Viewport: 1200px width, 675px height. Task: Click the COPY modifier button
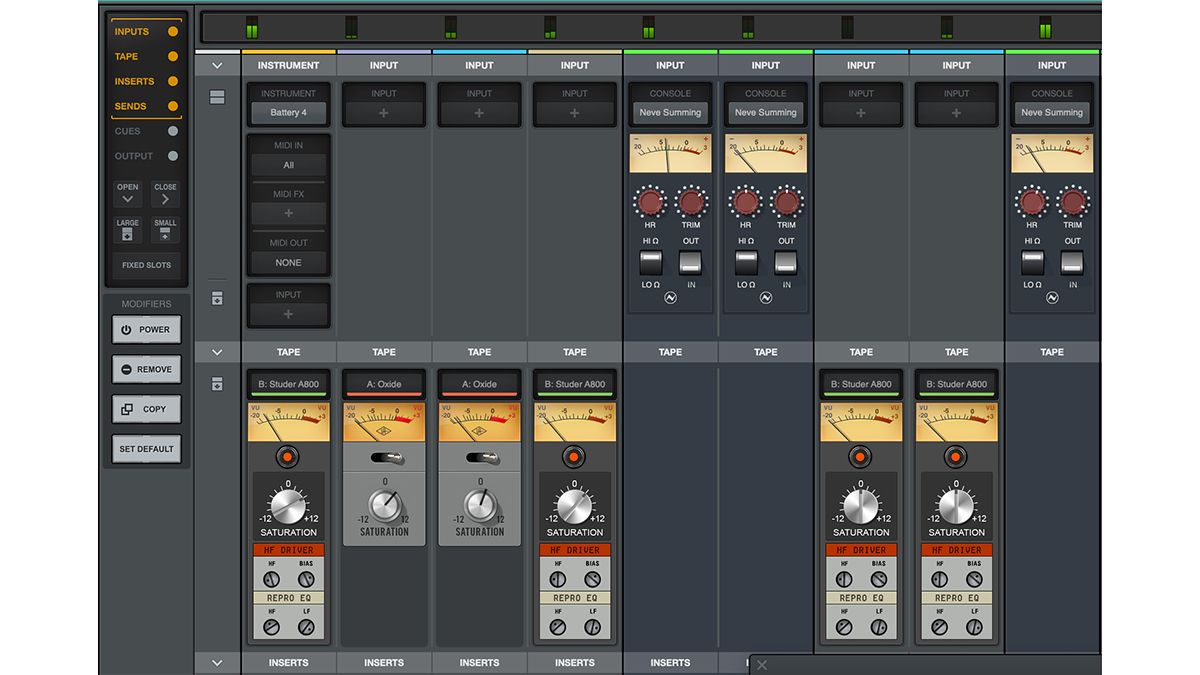(x=146, y=409)
